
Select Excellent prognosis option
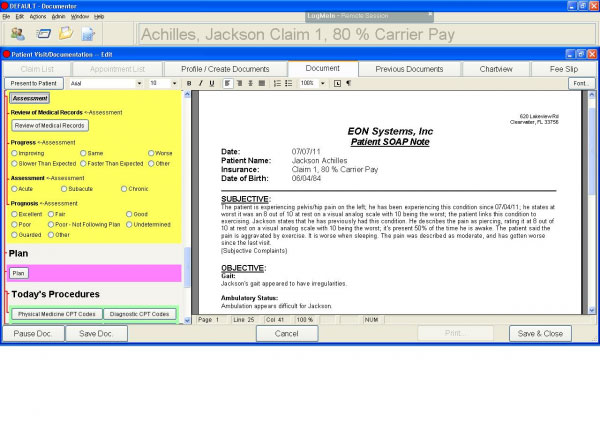13,214
